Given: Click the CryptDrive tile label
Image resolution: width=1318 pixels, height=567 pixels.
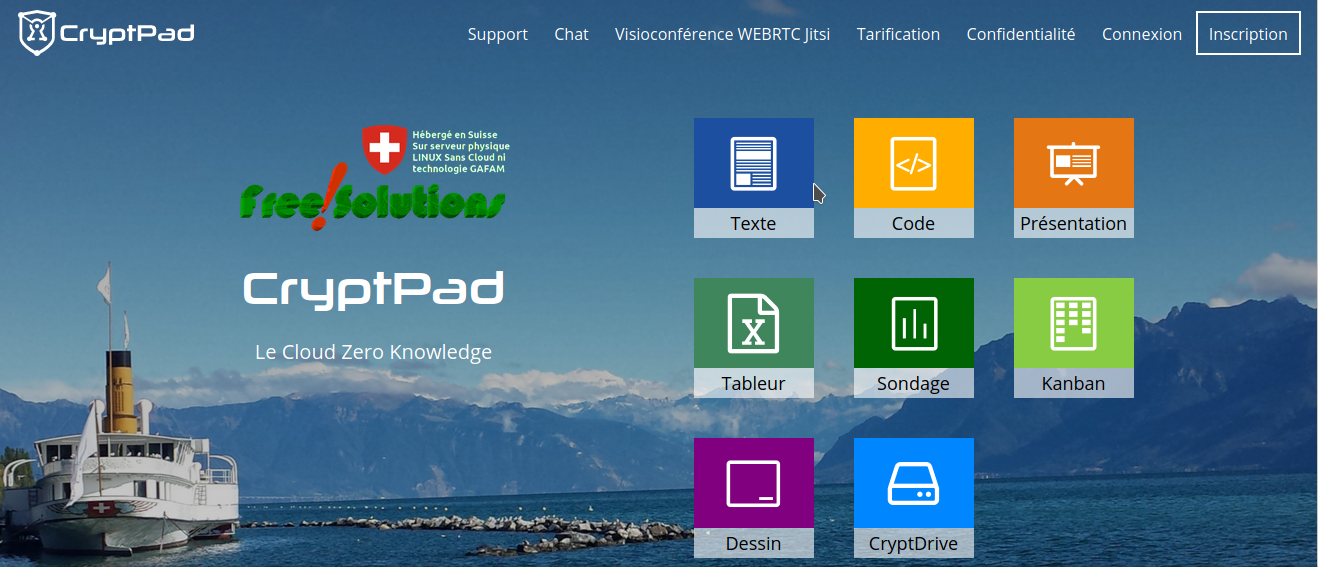Looking at the screenshot, I should coord(913,543).
